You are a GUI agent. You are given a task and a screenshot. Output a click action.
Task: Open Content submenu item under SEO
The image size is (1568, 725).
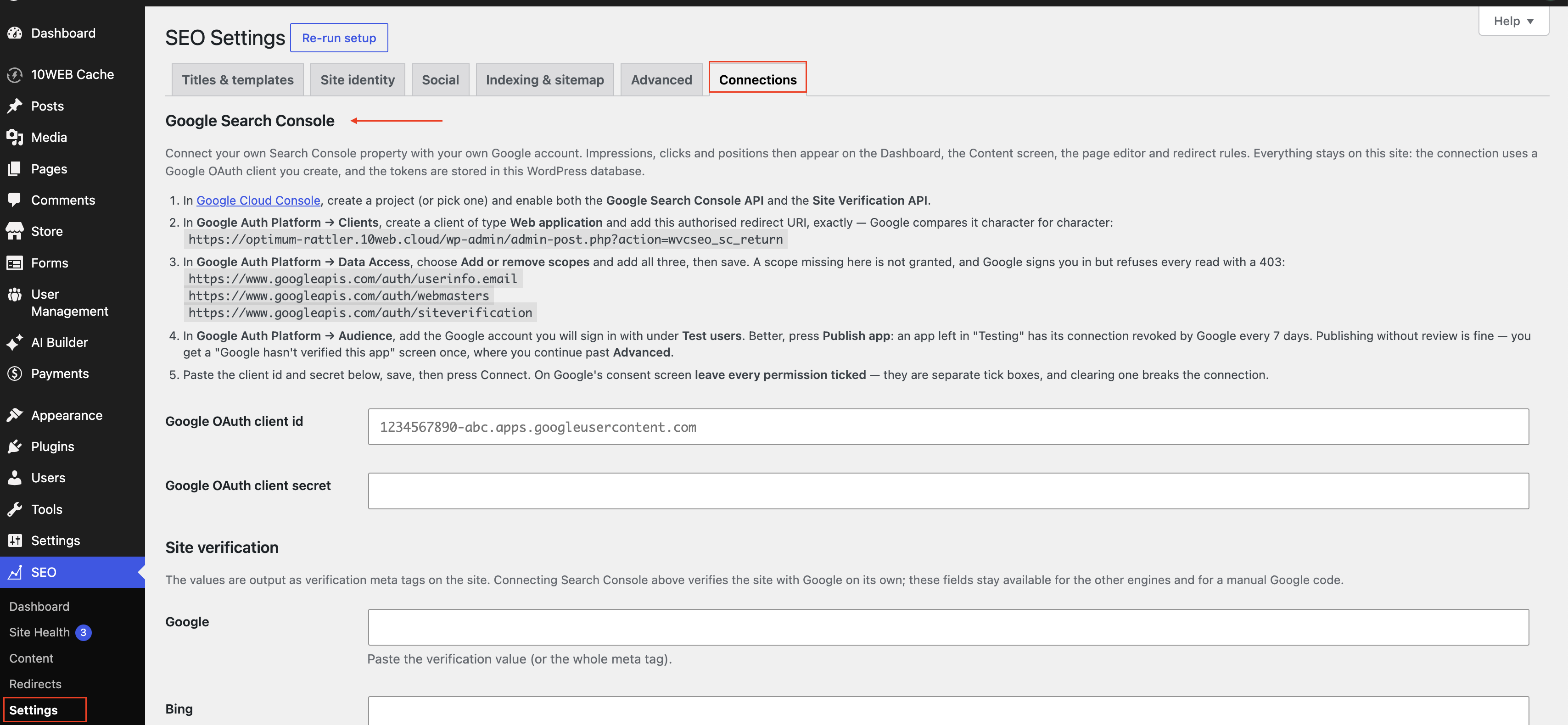click(x=31, y=658)
